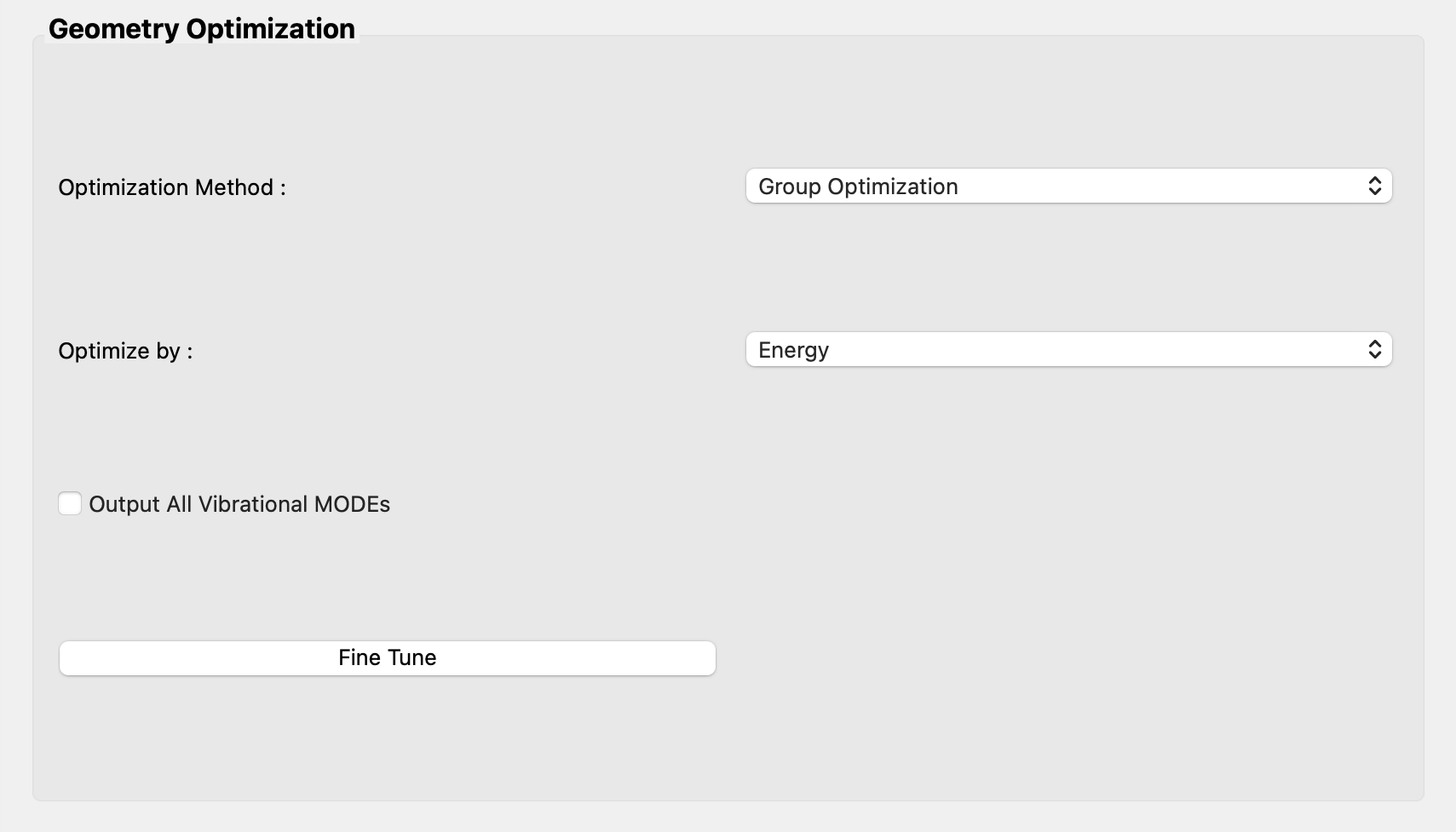Change the value in the Energy combo box
This screenshot has height=832, width=1456.
click(x=1068, y=349)
